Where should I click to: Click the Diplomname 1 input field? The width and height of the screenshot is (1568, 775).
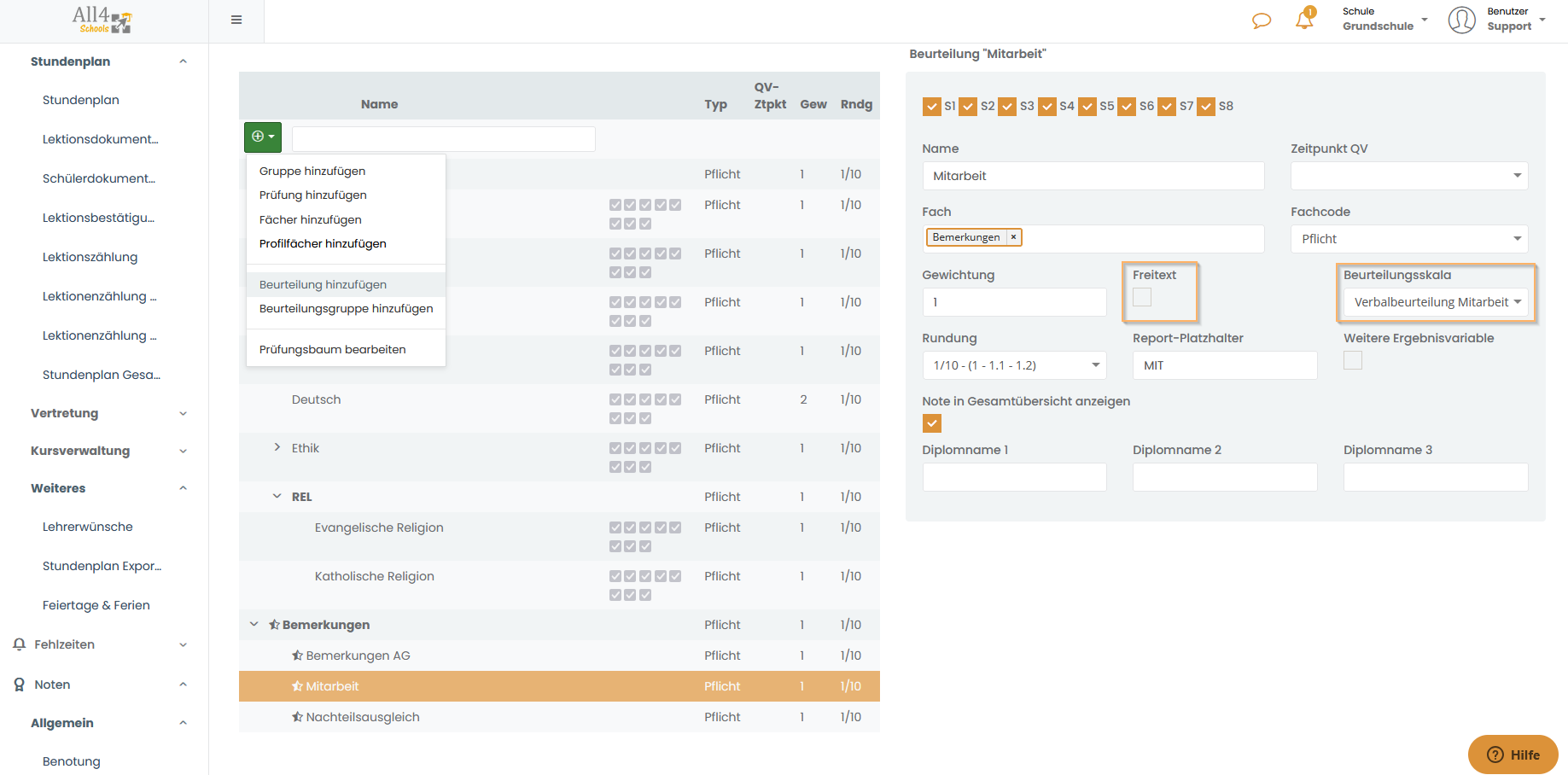[1014, 477]
